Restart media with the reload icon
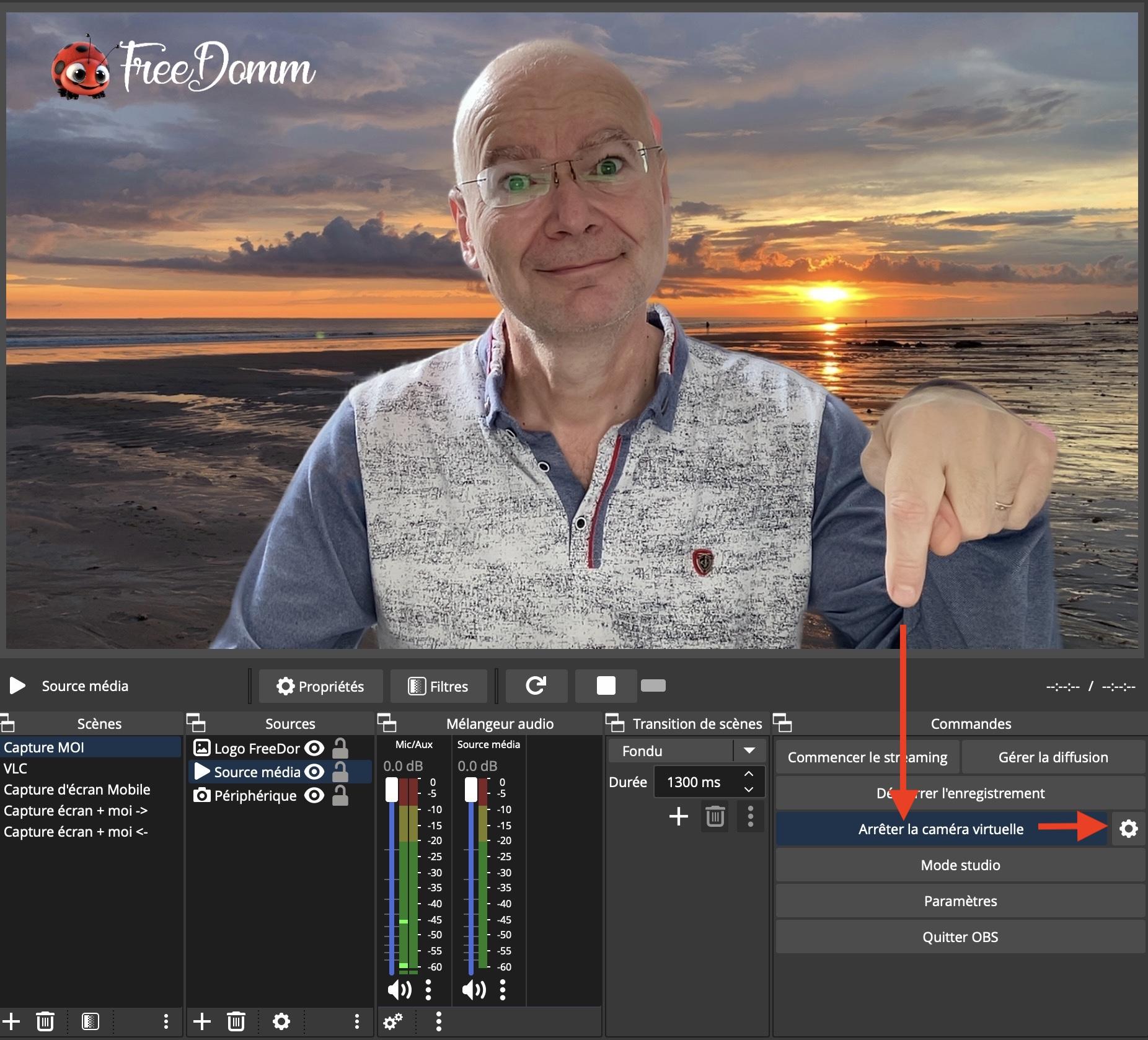The height and width of the screenshot is (1040, 1148). click(536, 685)
